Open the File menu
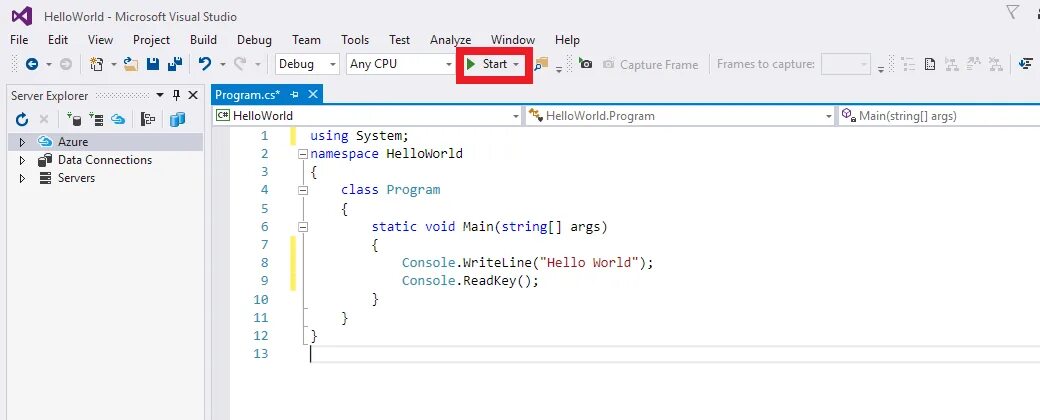The width and height of the screenshot is (1040, 420). click(x=19, y=40)
